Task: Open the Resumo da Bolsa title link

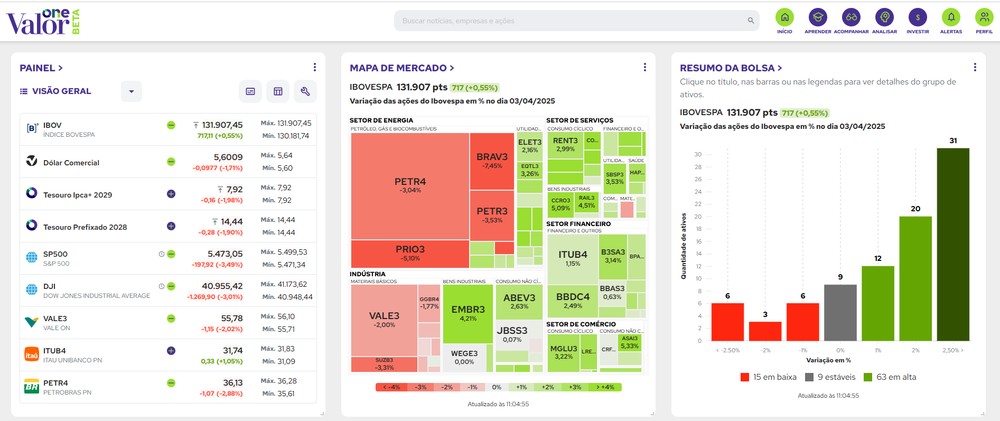Action: tap(731, 68)
